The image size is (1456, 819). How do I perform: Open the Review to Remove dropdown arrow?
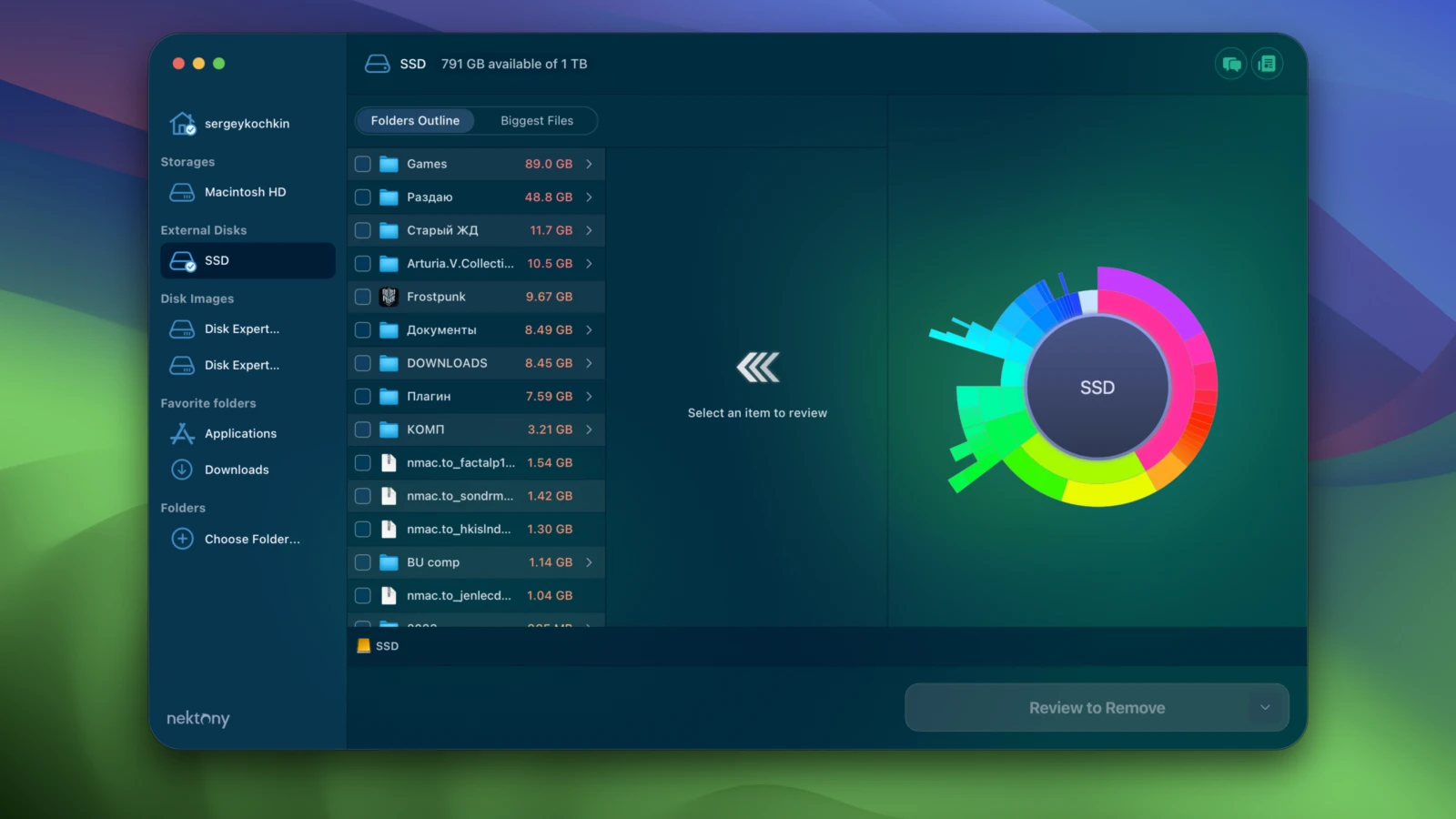coord(1264,707)
